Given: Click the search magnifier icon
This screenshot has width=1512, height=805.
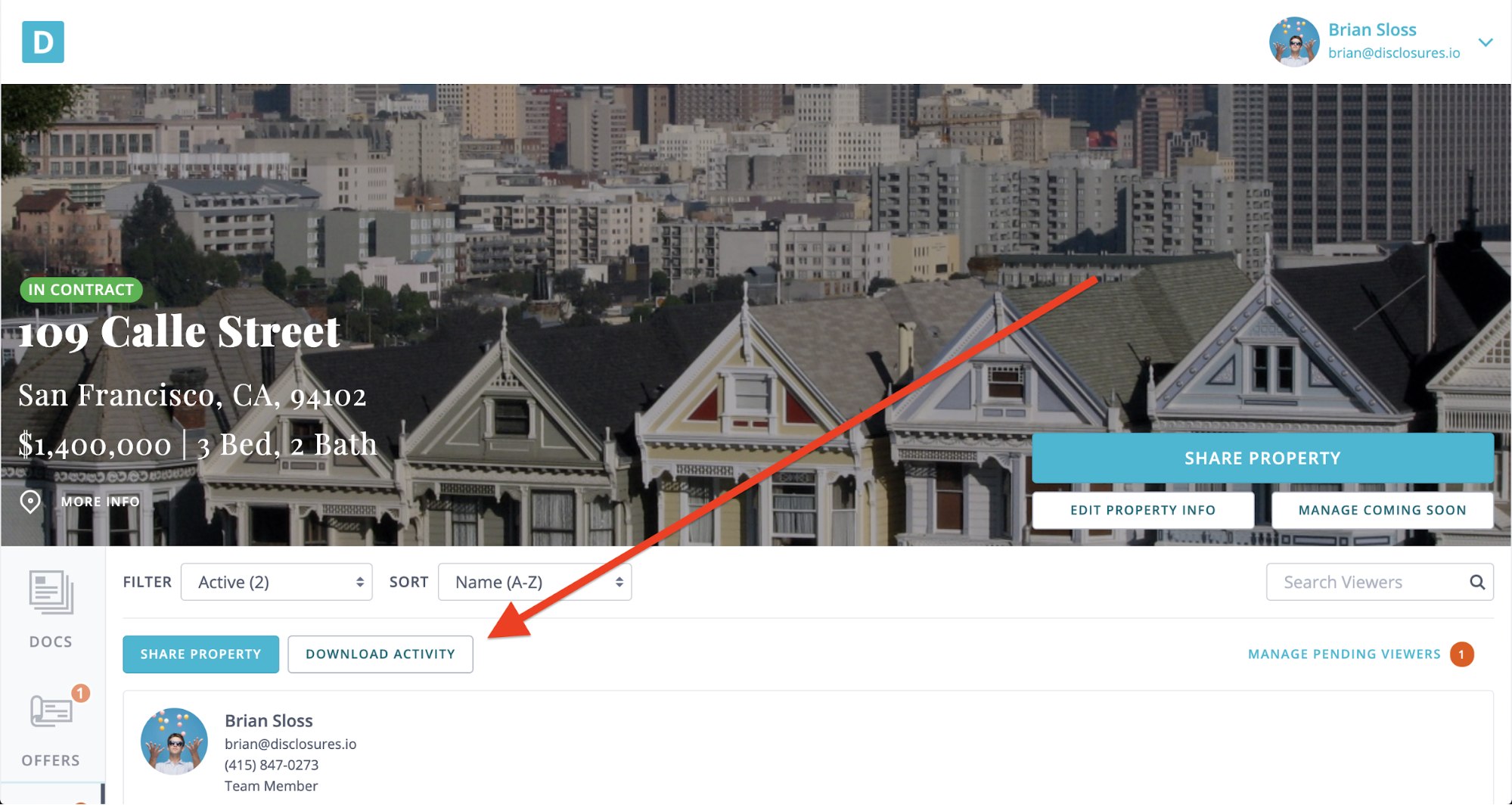Looking at the screenshot, I should coord(1477,582).
